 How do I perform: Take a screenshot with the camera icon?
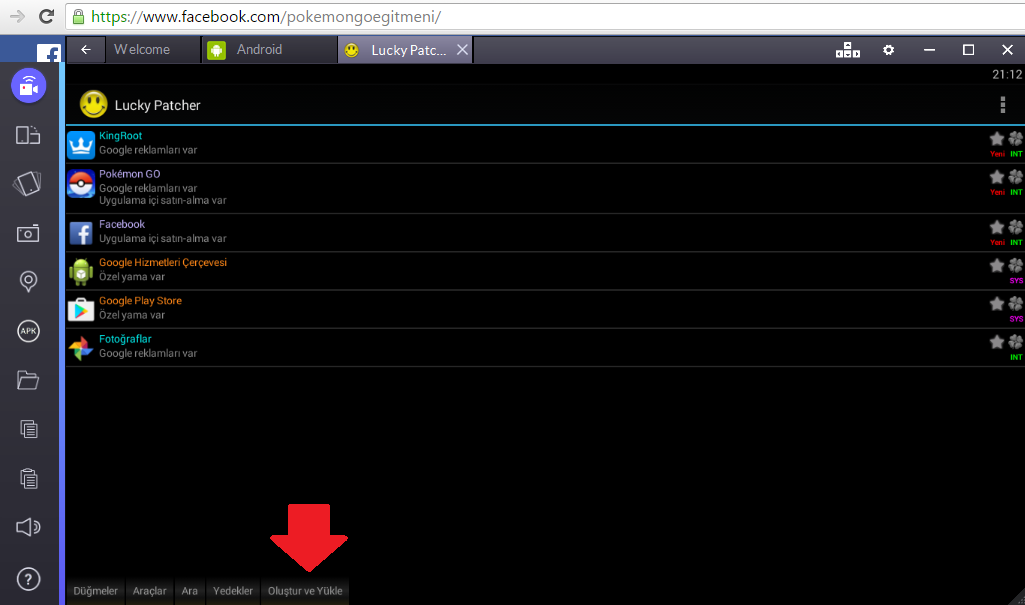pyautogui.click(x=28, y=233)
